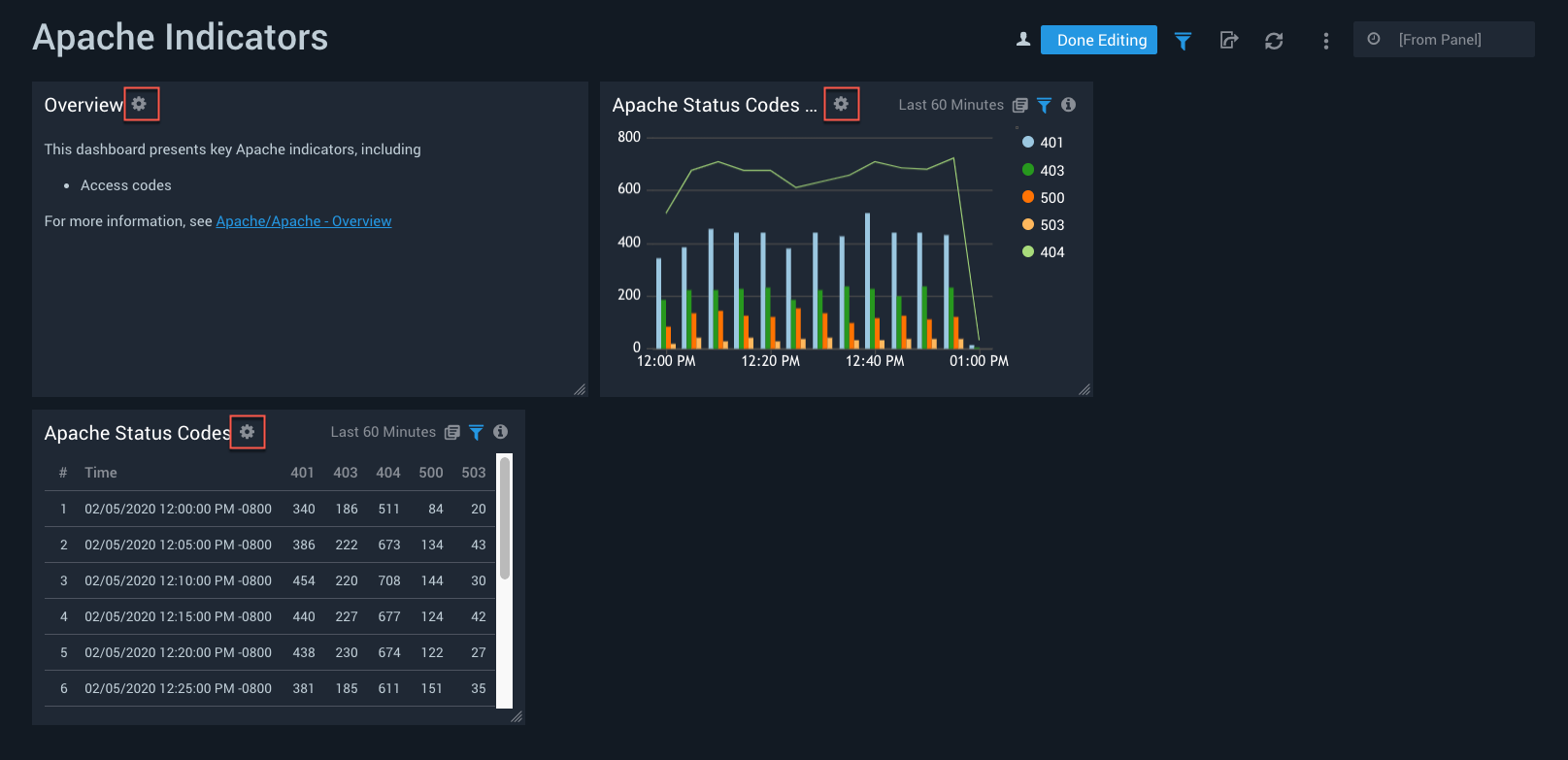Click the table panel vertical scrollbar
This screenshot has width=1568, height=760.
pyautogui.click(x=505, y=519)
